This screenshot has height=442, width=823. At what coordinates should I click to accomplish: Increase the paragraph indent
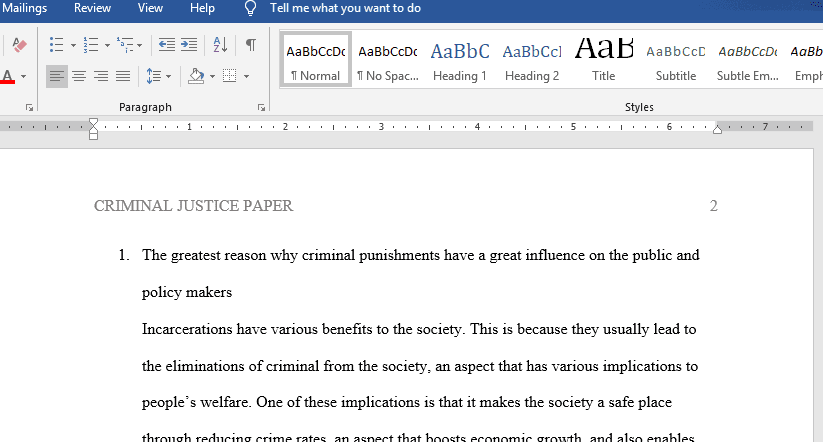coord(189,45)
